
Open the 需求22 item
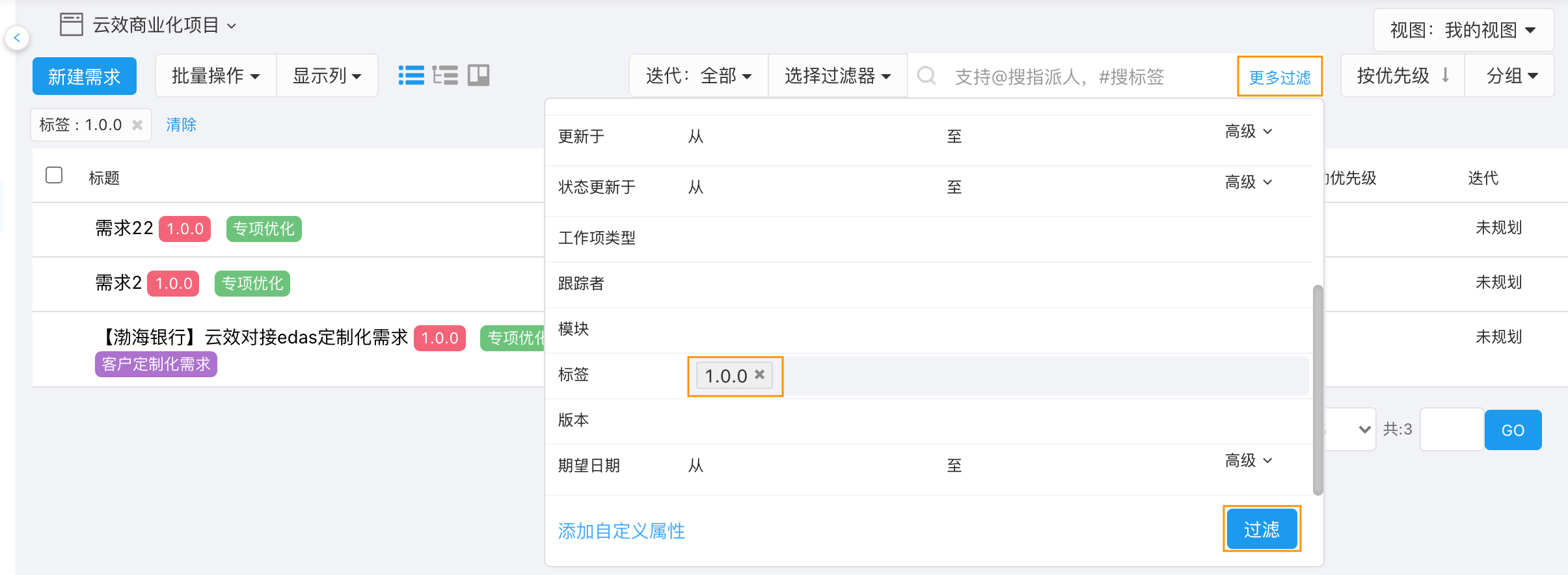124,228
